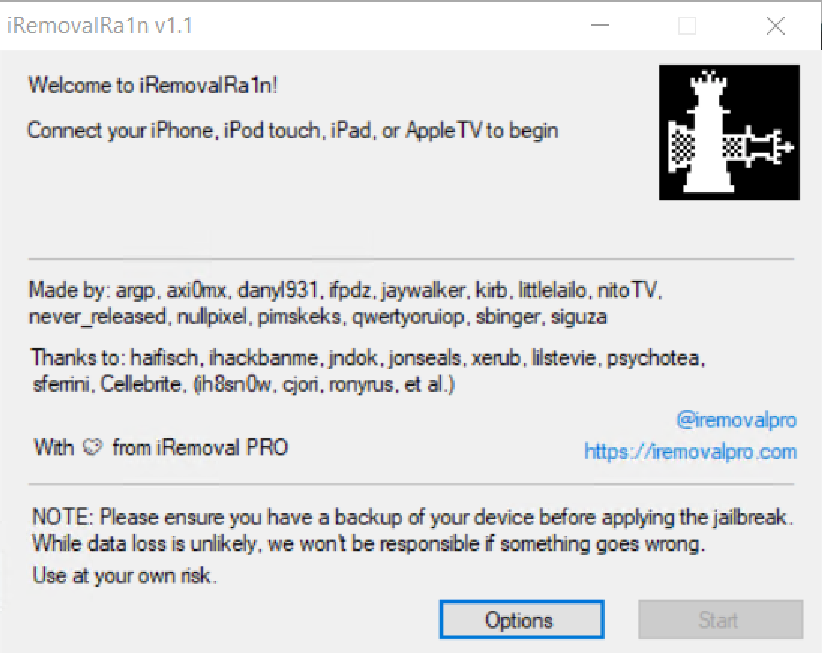Close the iRemovalRa1n v1.1 window

[775, 25]
